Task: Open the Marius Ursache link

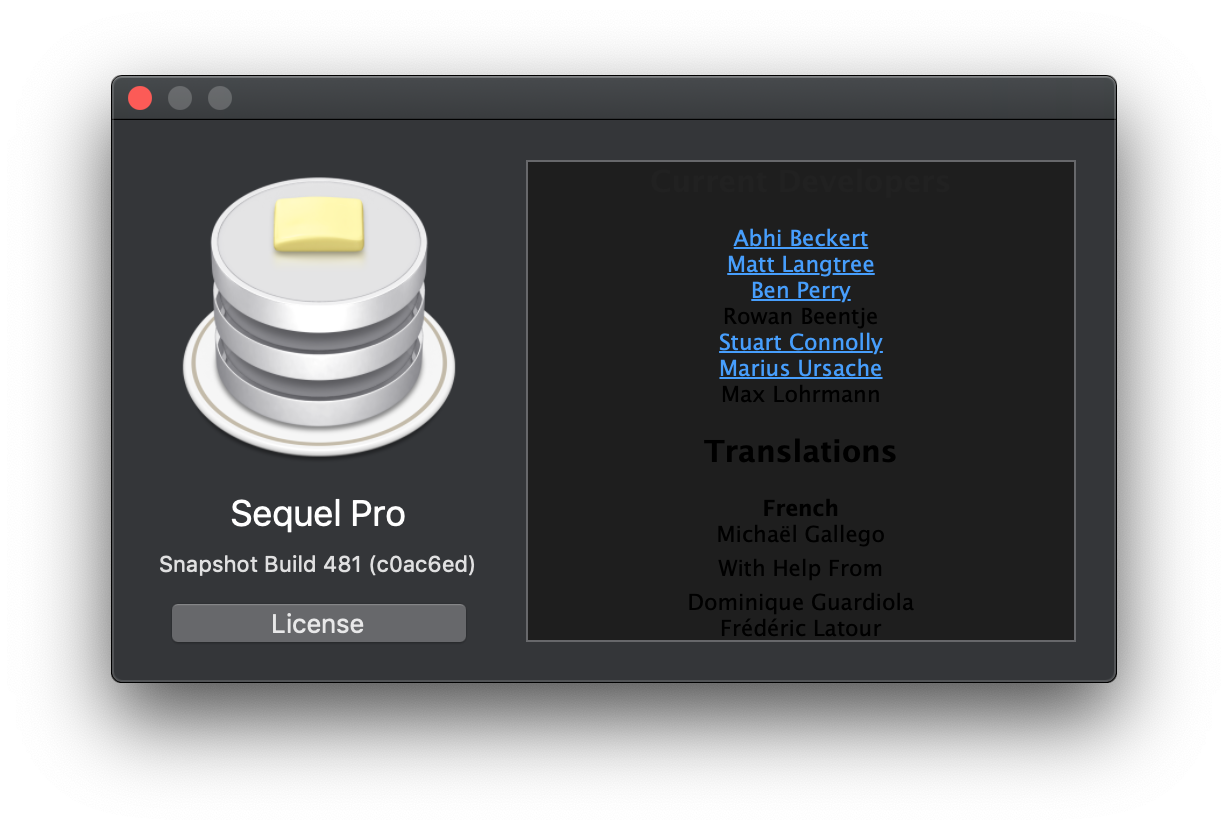Action: [x=800, y=368]
